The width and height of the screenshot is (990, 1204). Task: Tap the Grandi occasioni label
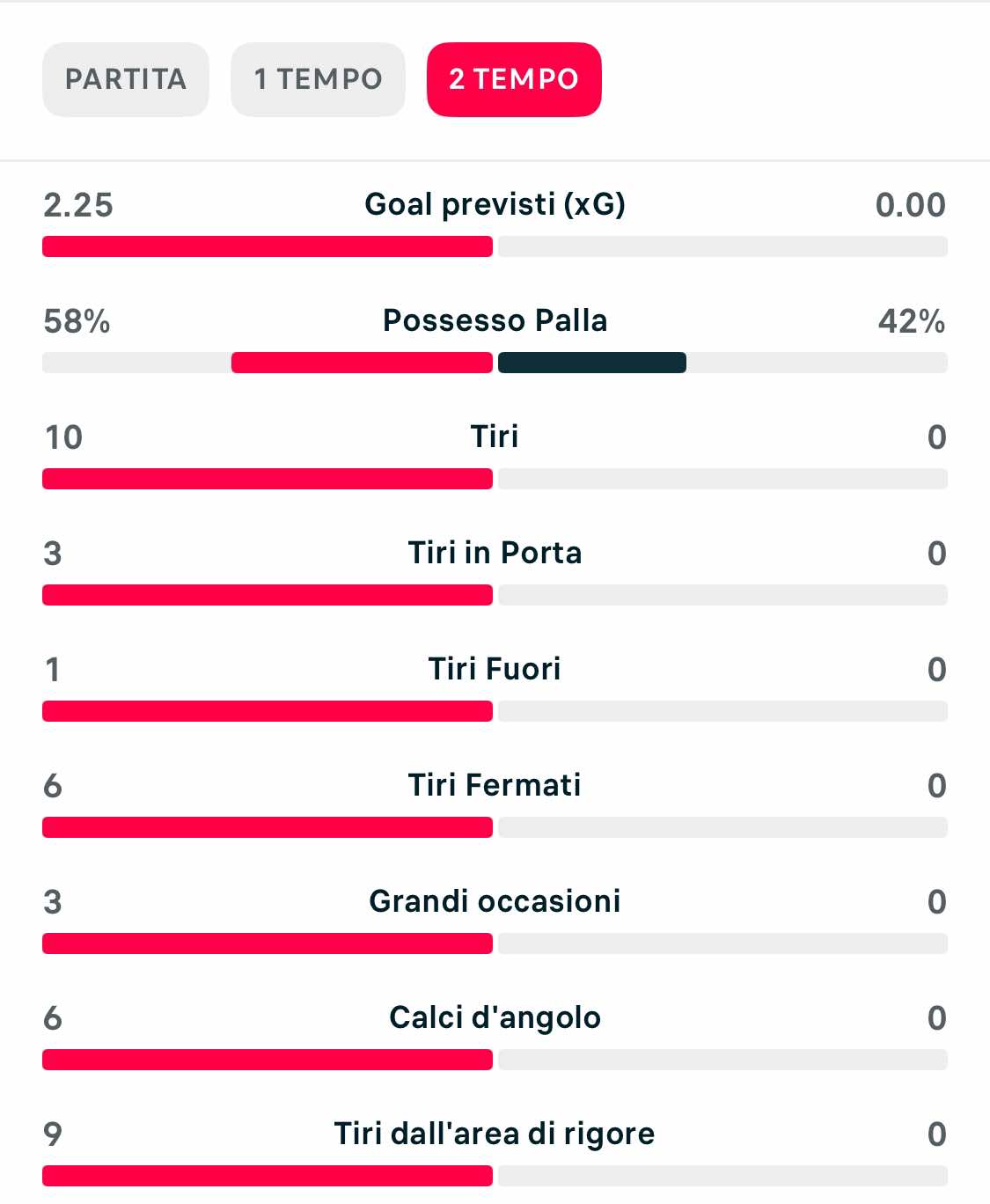click(x=495, y=901)
